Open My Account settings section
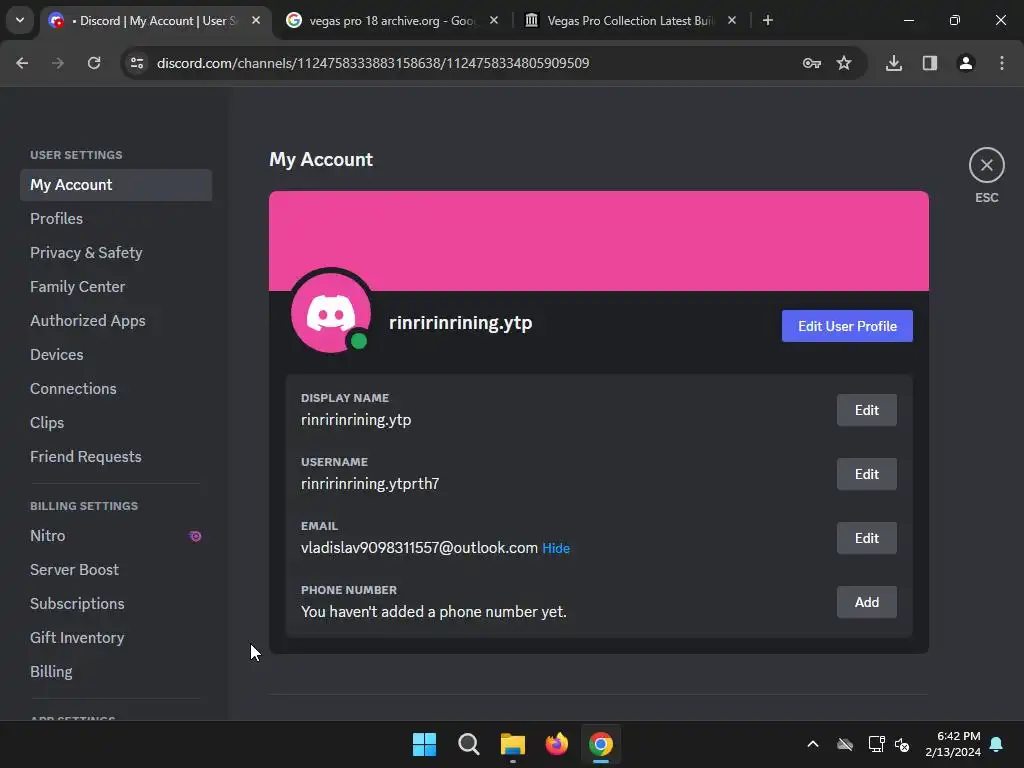Image resolution: width=1024 pixels, height=768 pixels. pos(116,185)
